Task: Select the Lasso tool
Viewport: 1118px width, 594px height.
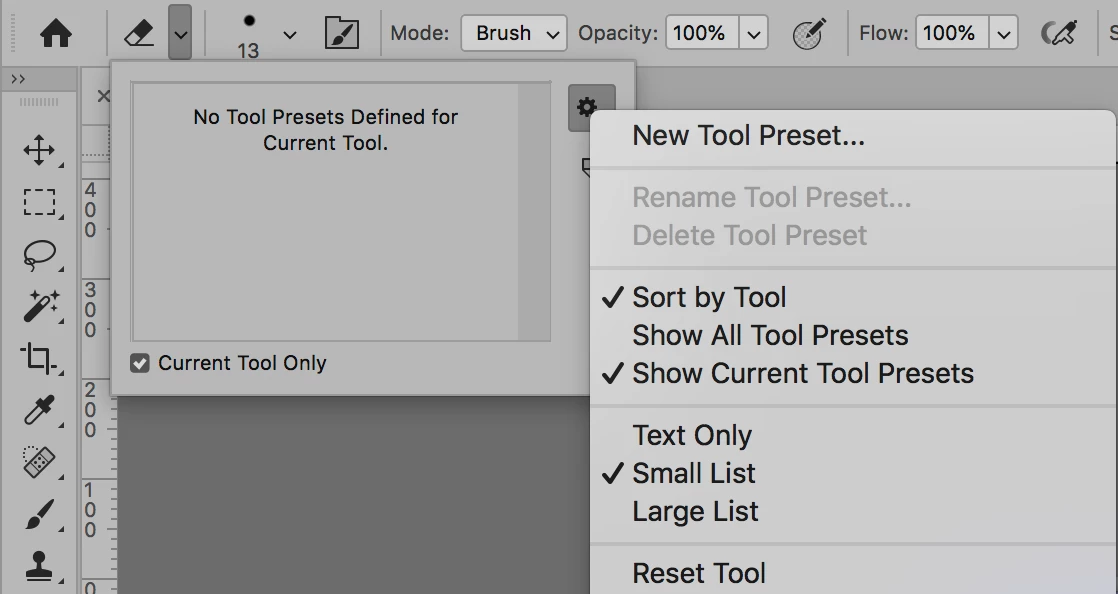Action: (x=39, y=254)
